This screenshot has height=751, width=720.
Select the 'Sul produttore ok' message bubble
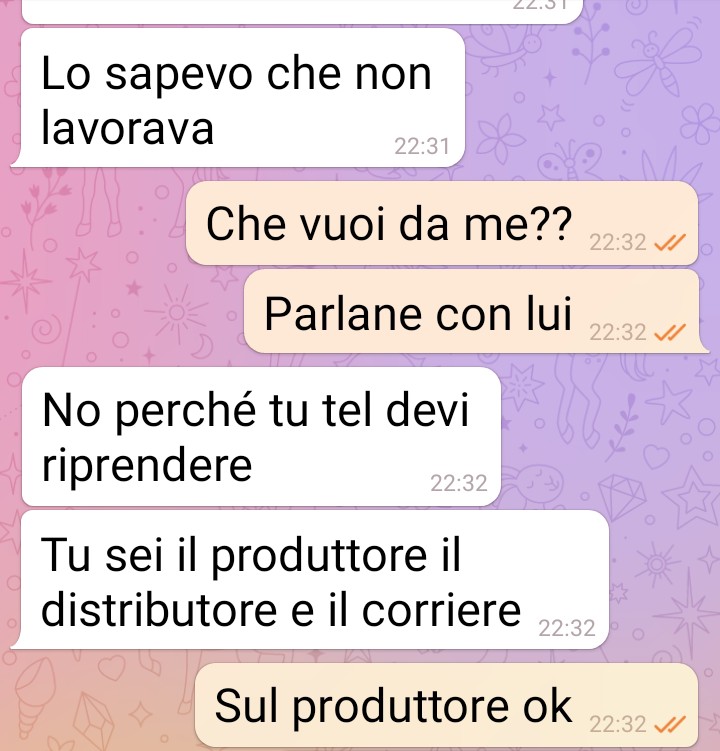(x=446, y=706)
